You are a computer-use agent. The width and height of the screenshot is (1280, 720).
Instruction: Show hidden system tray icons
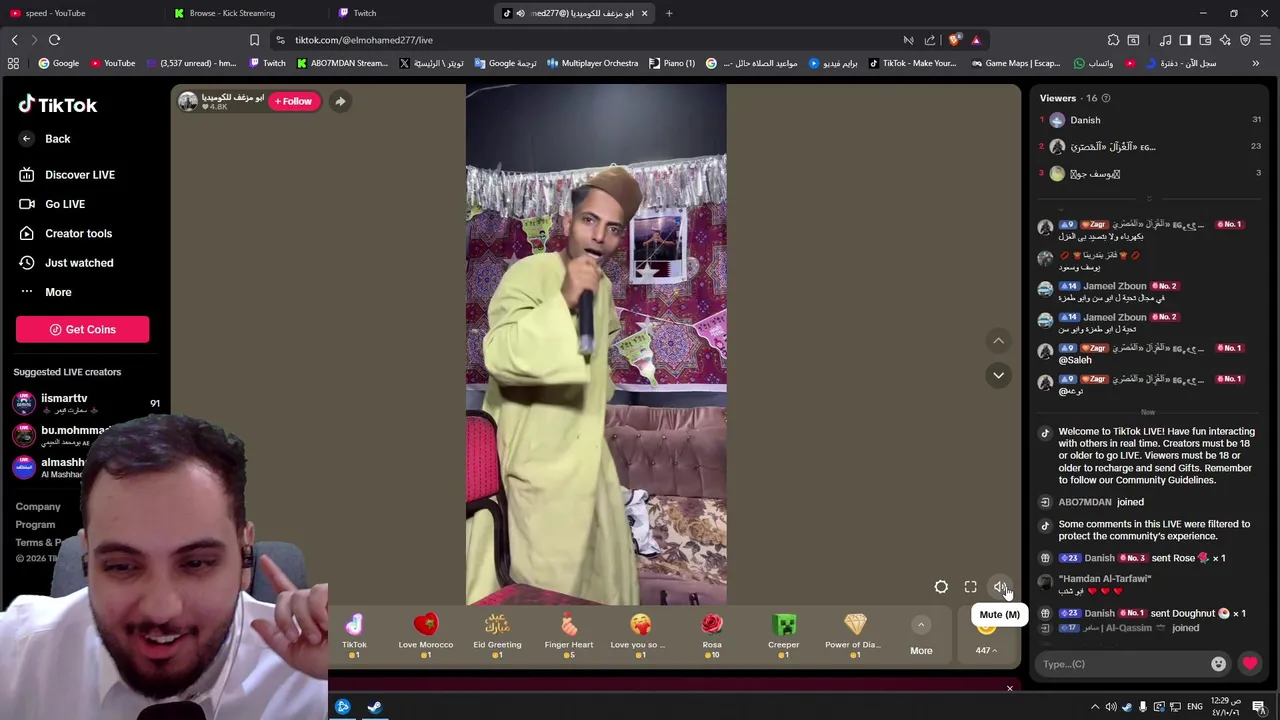(x=1095, y=707)
